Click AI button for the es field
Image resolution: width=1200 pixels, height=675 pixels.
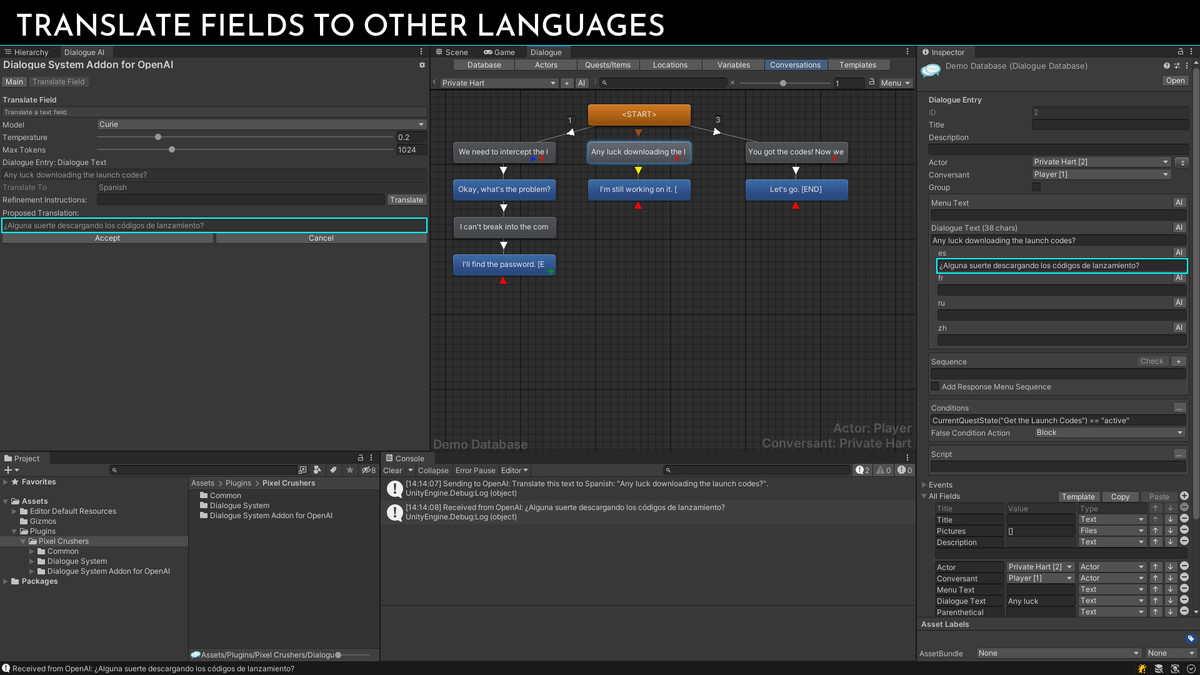click(x=1179, y=253)
